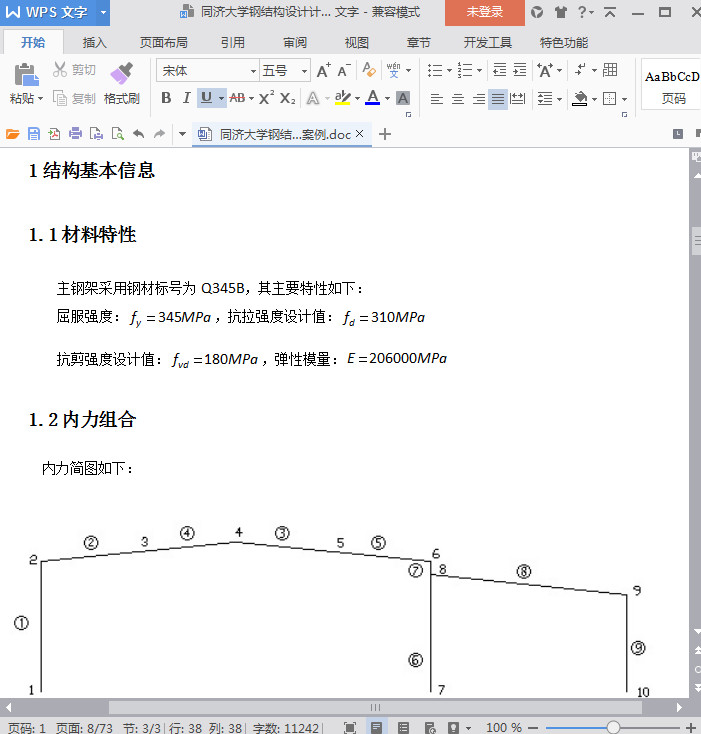
Task: Click the 100 % zoom level
Action: [504, 727]
